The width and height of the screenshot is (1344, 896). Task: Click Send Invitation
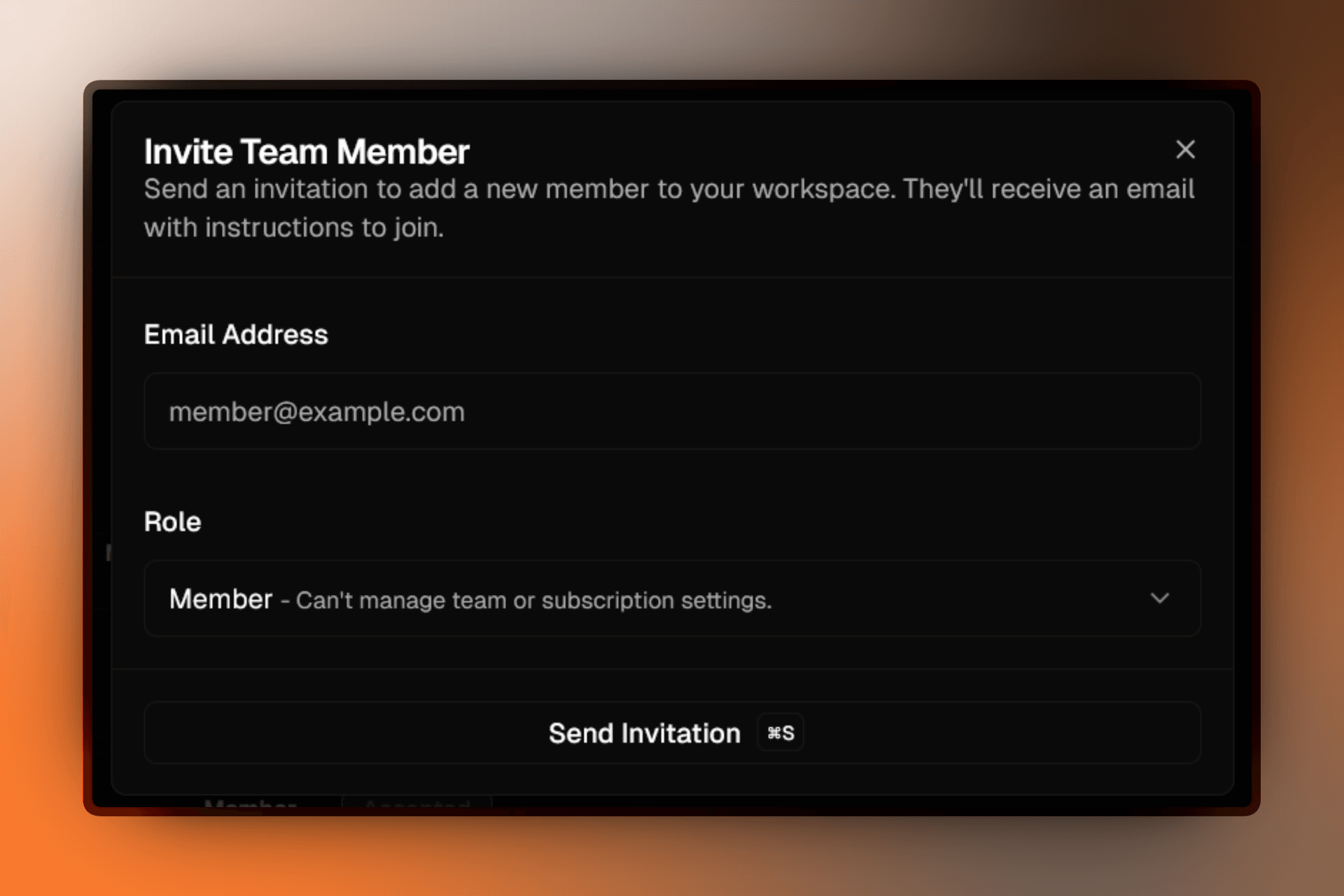click(x=644, y=732)
